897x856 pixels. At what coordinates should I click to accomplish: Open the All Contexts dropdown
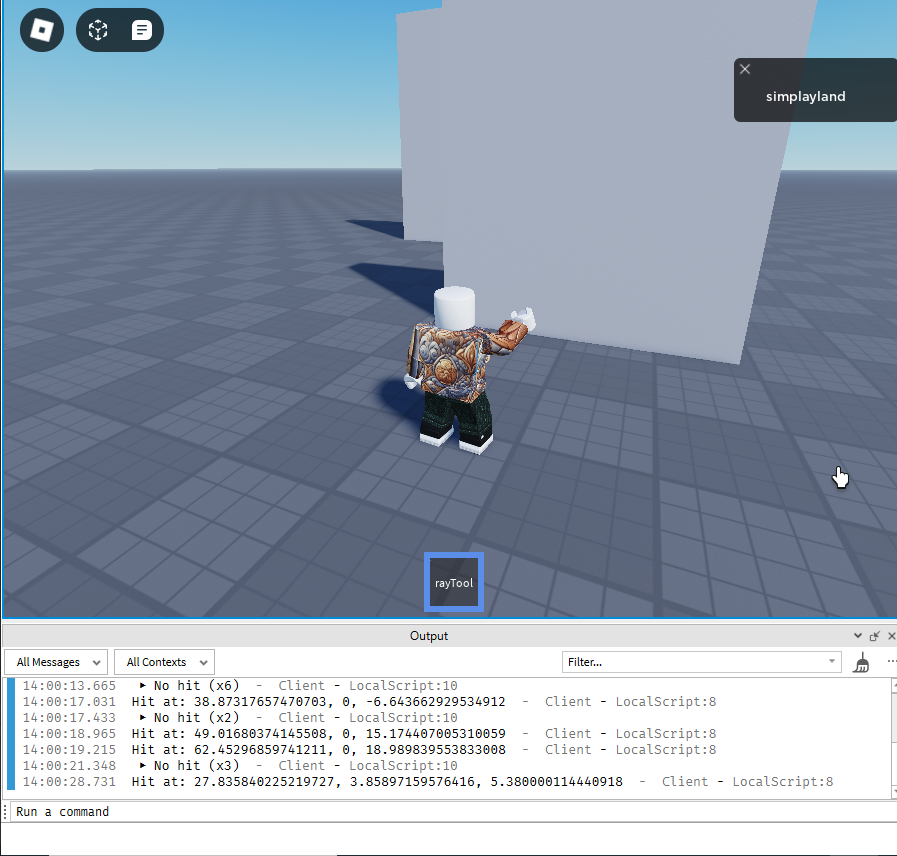[x=163, y=662]
